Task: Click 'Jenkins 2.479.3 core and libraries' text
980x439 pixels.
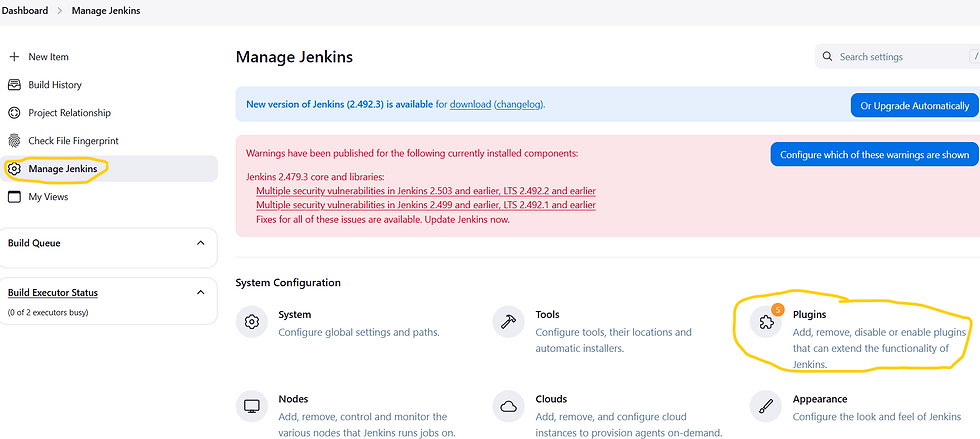Action: [x=315, y=176]
